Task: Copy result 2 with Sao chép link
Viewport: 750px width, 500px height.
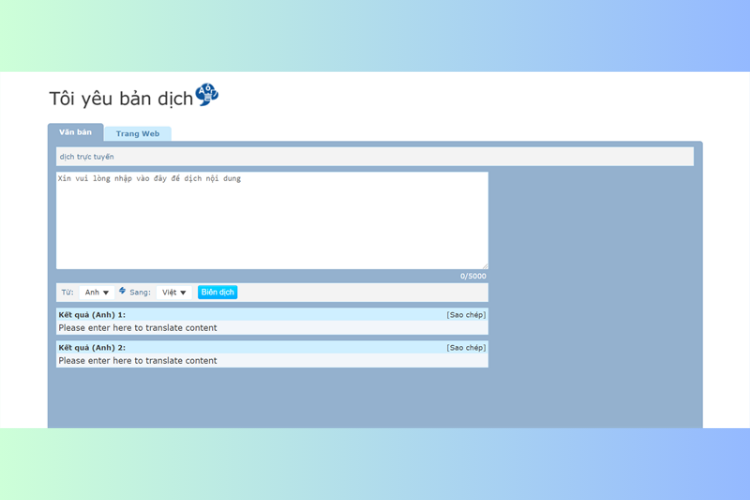Action: [x=466, y=348]
